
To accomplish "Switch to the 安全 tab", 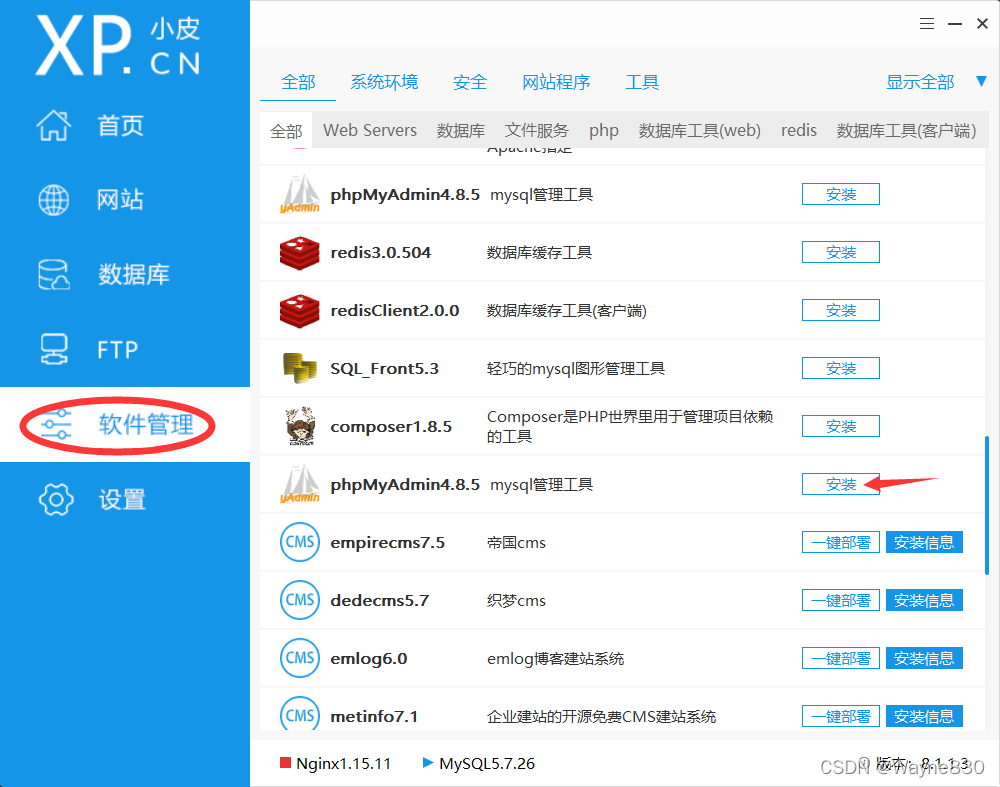I will (x=470, y=82).
